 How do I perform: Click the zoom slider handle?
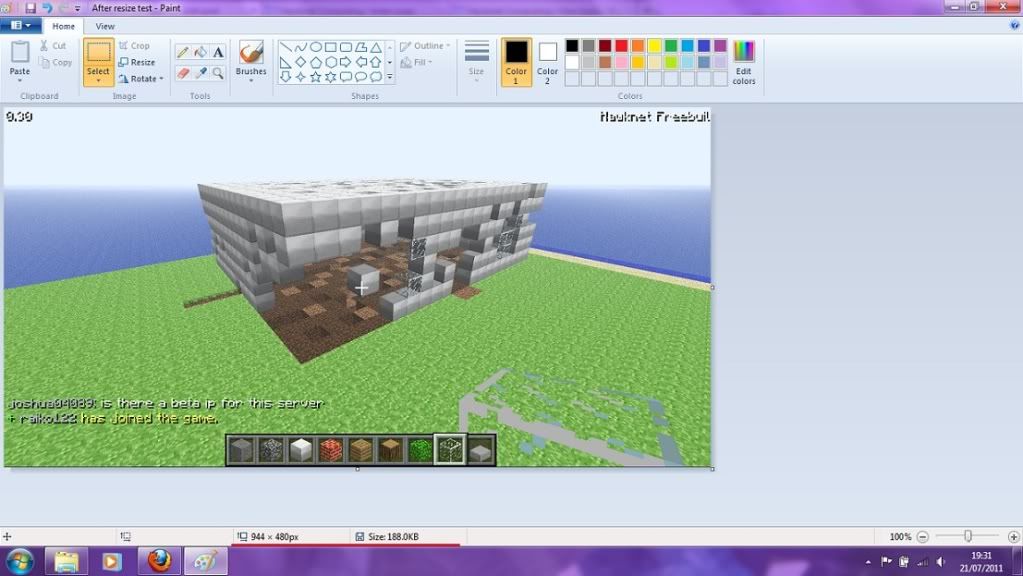pyautogui.click(x=968, y=536)
